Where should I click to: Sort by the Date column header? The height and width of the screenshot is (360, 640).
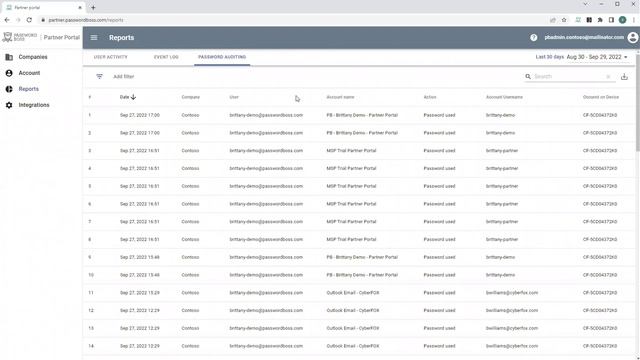[124, 97]
